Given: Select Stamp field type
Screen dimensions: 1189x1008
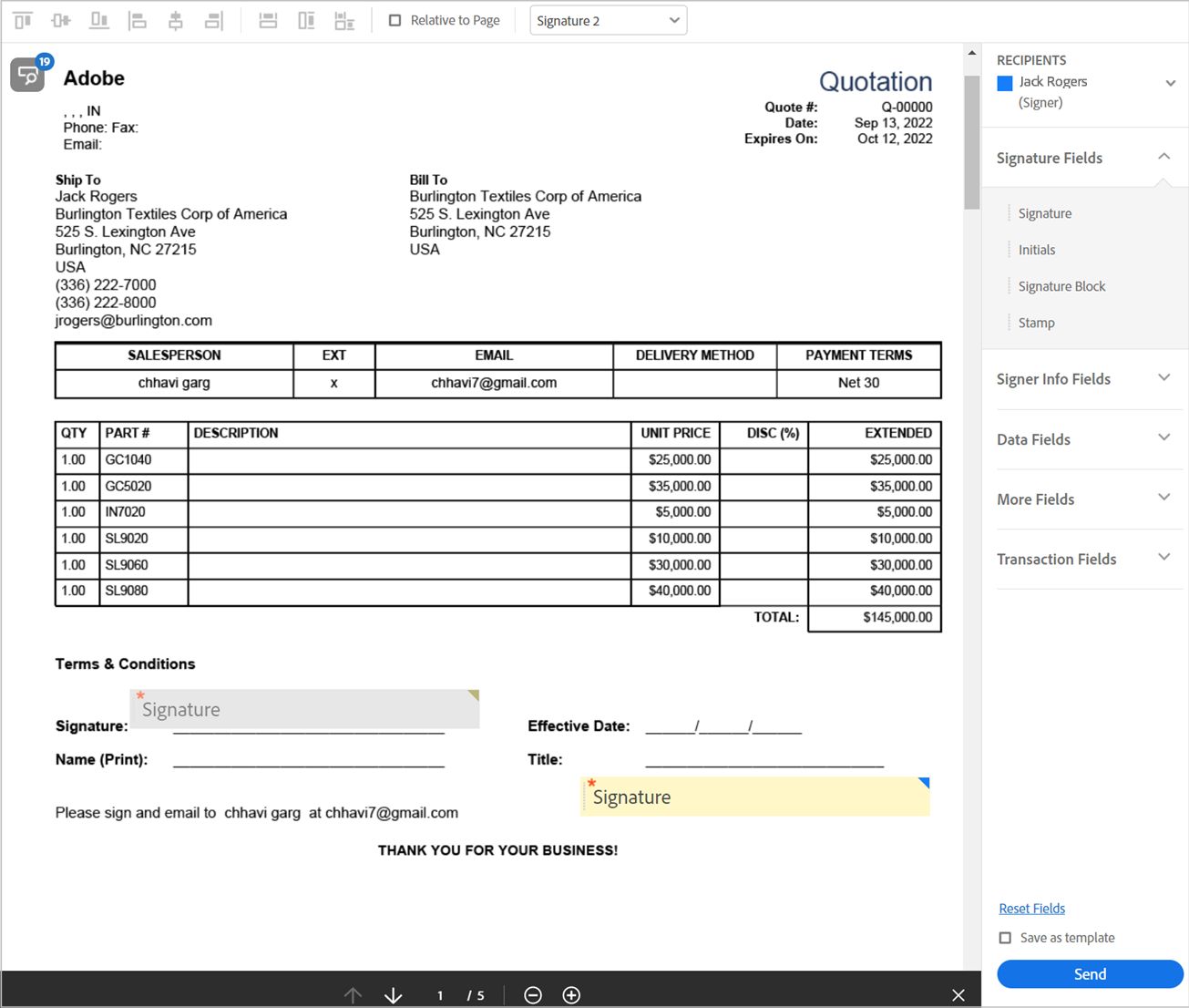Looking at the screenshot, I should (1036, 323).
